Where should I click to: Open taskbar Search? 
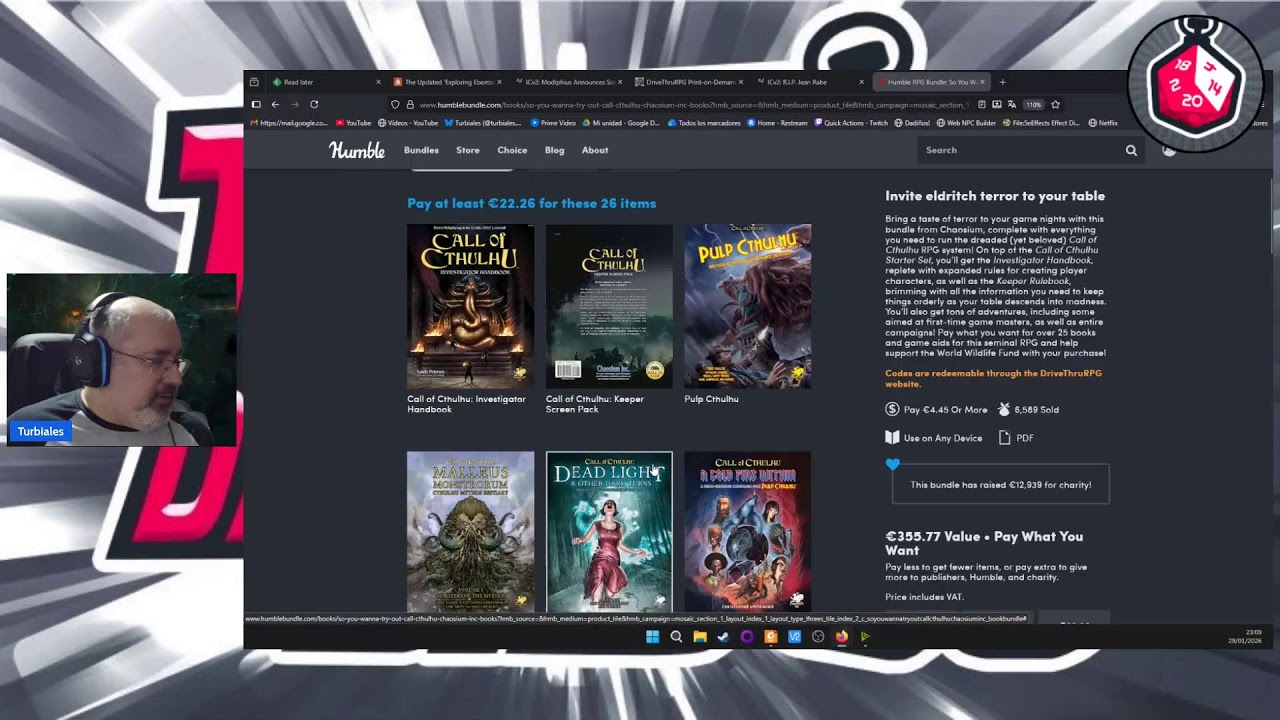click(676, 637)
